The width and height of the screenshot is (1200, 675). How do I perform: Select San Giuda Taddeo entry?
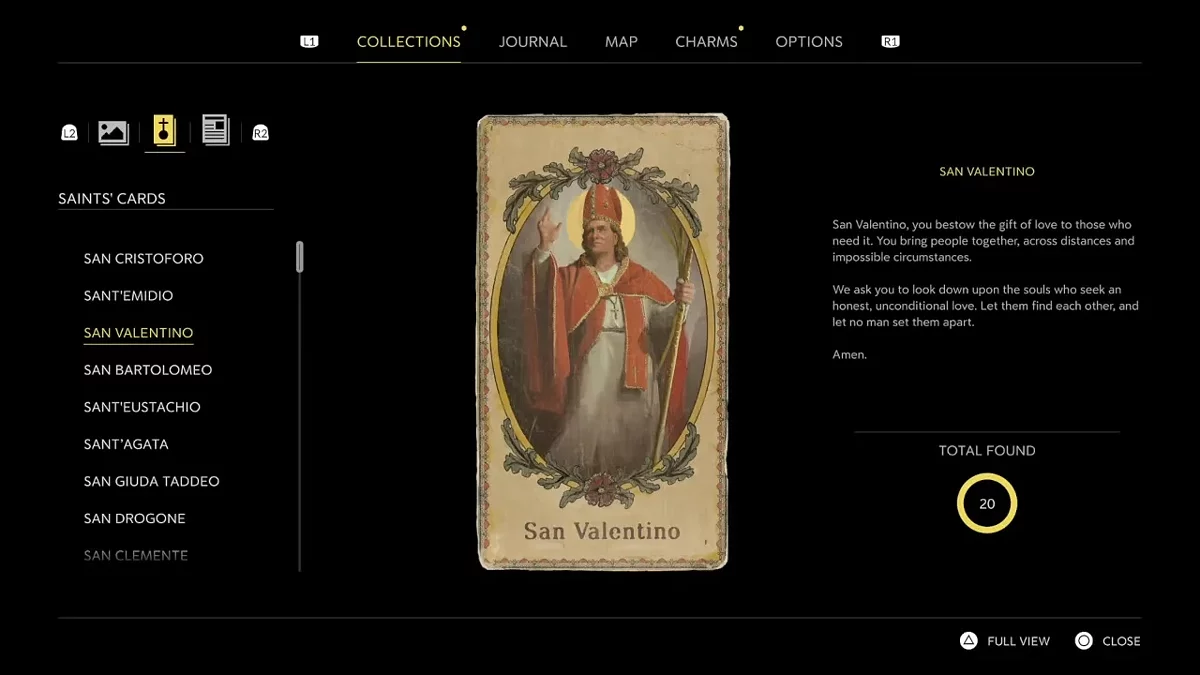click(151, 481)
